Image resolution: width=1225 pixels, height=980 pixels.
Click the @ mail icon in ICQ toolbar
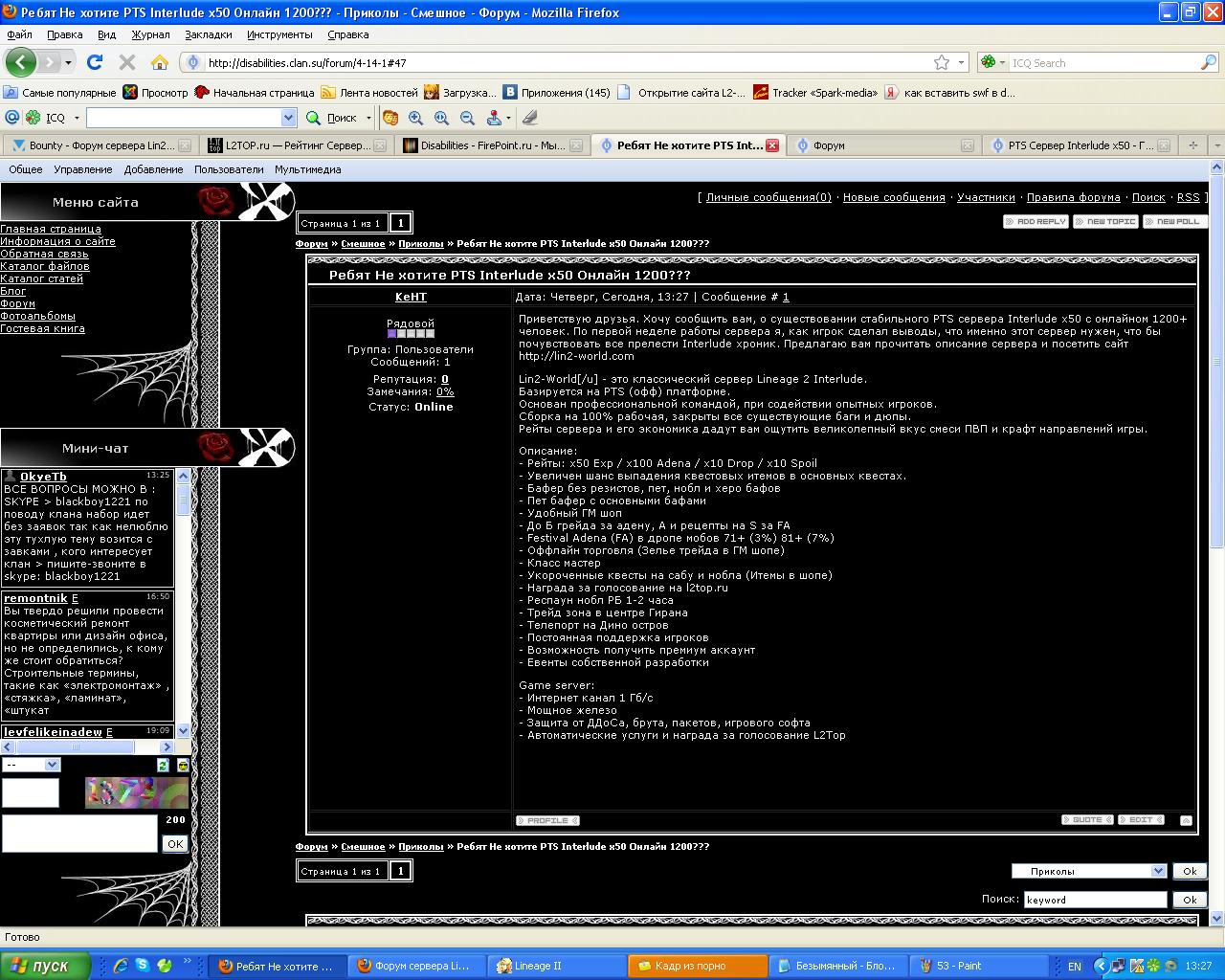tap(12, 118)
